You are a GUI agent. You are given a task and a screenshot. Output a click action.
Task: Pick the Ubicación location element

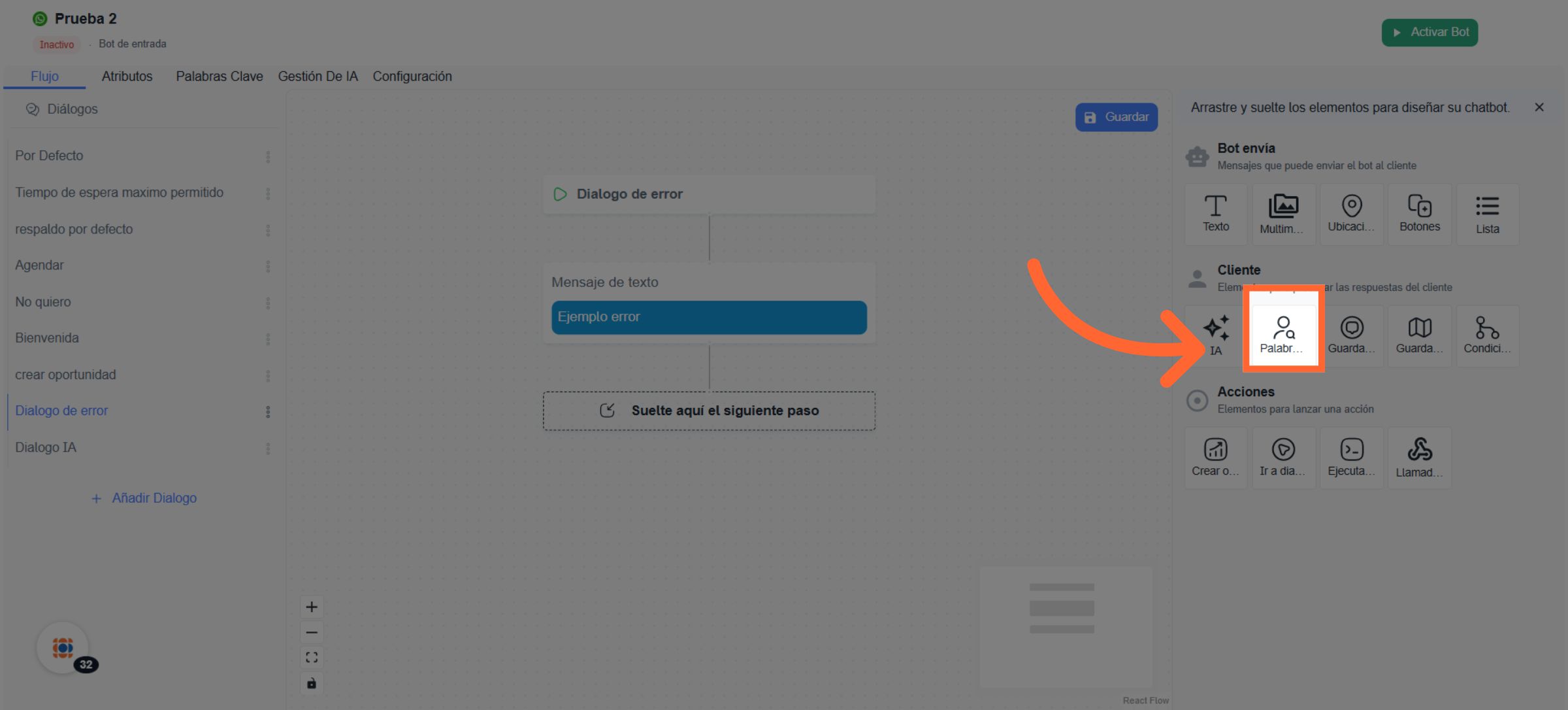tap(1350, 214)
